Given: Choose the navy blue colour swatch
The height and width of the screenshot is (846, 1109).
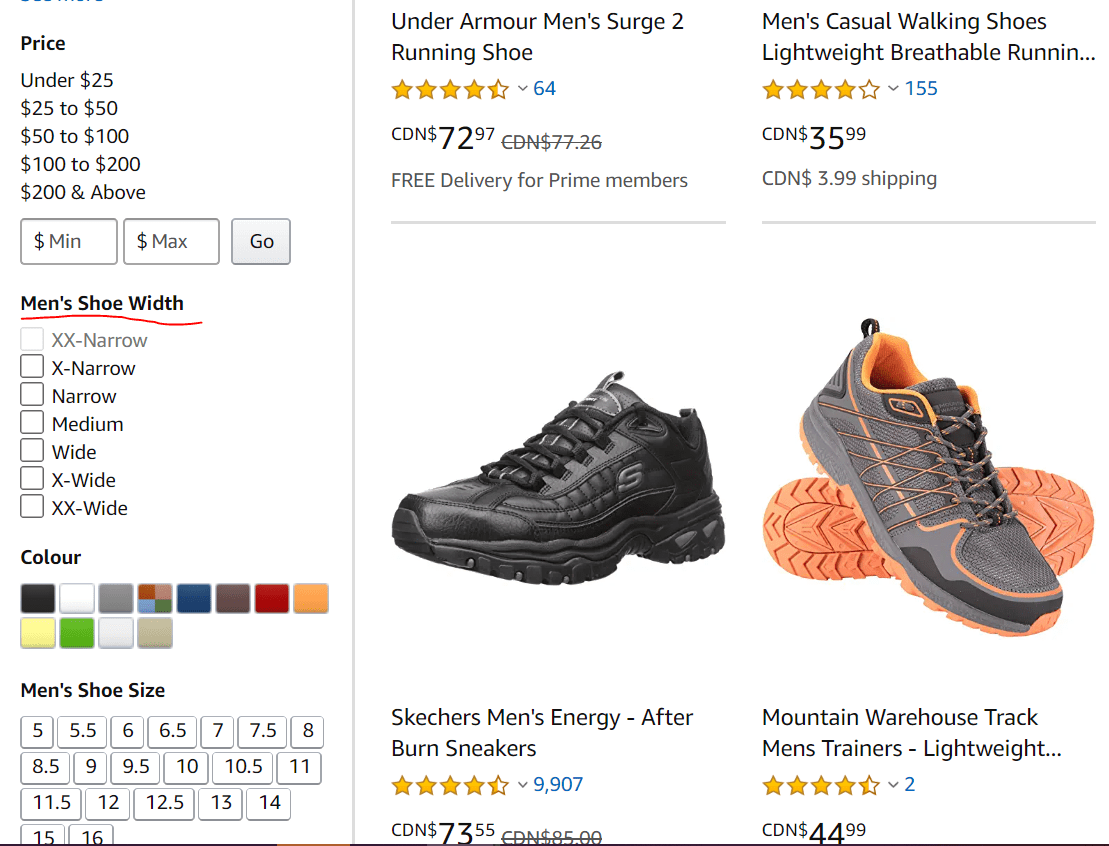Looking at the screenshot, I should [194, 598].
